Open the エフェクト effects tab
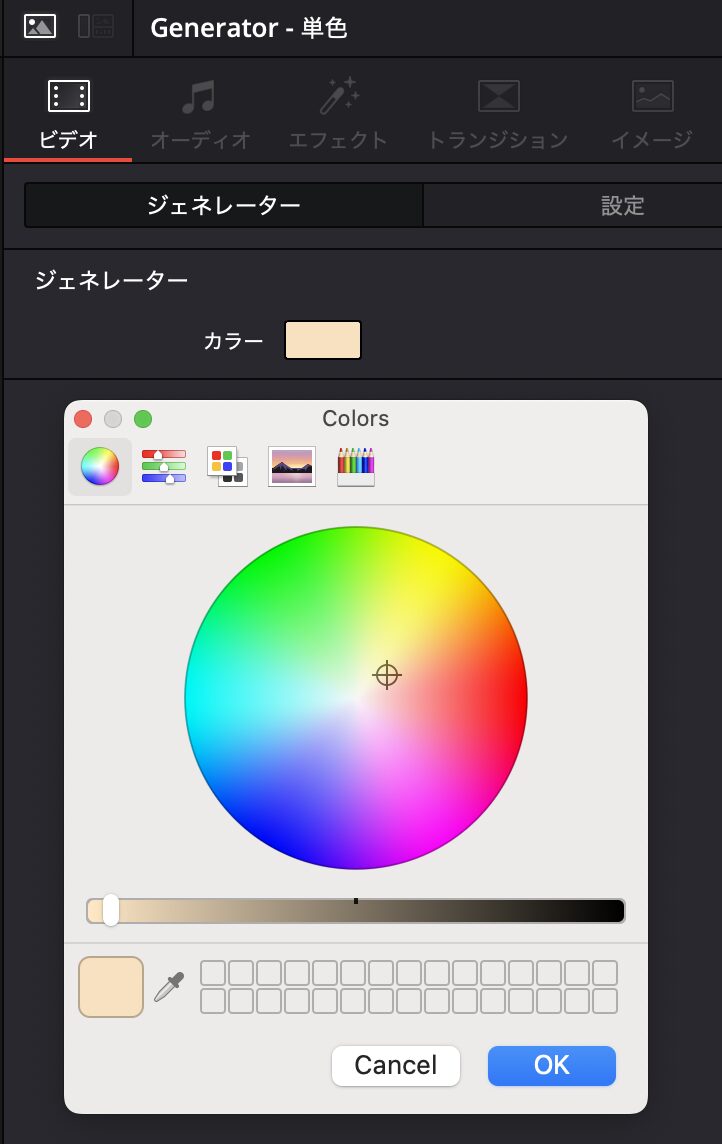Image resolution: width=722 pixels, height=1144 pixels. coord(338,115)
